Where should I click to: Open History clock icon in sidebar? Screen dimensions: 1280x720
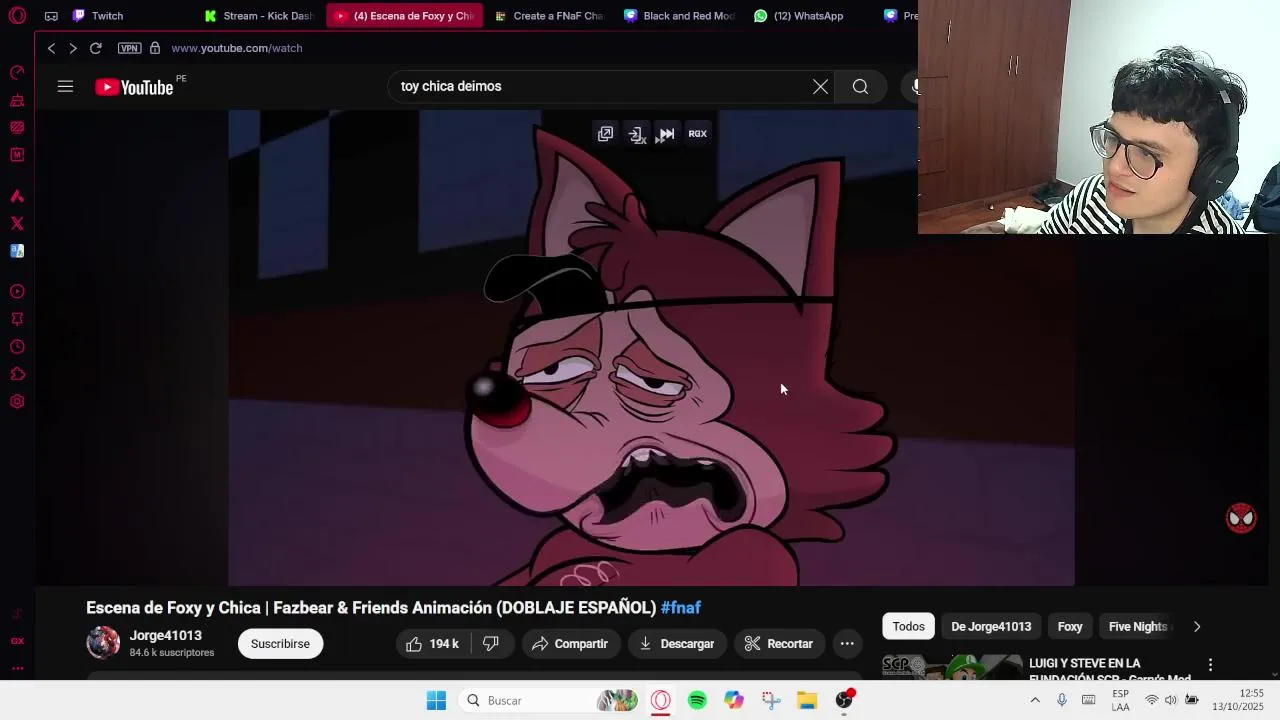17,347
